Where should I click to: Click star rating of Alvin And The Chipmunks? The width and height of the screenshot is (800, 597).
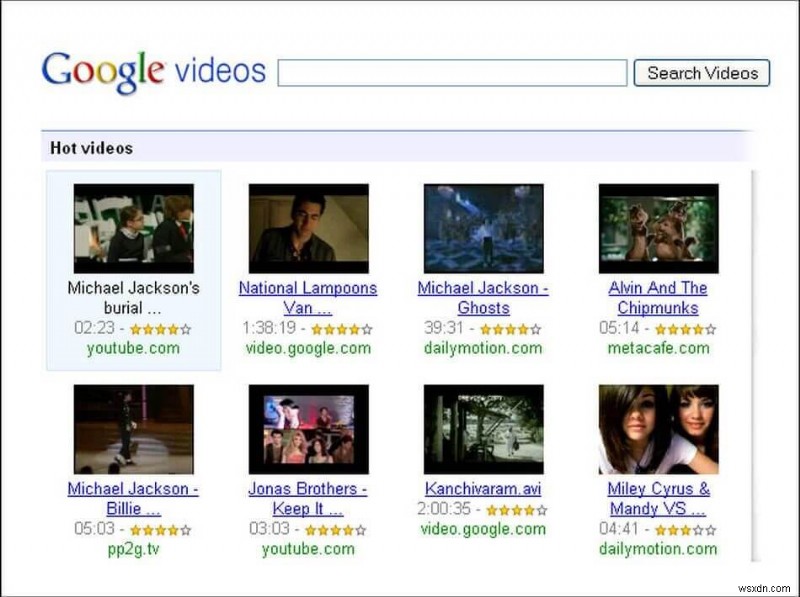686,329
